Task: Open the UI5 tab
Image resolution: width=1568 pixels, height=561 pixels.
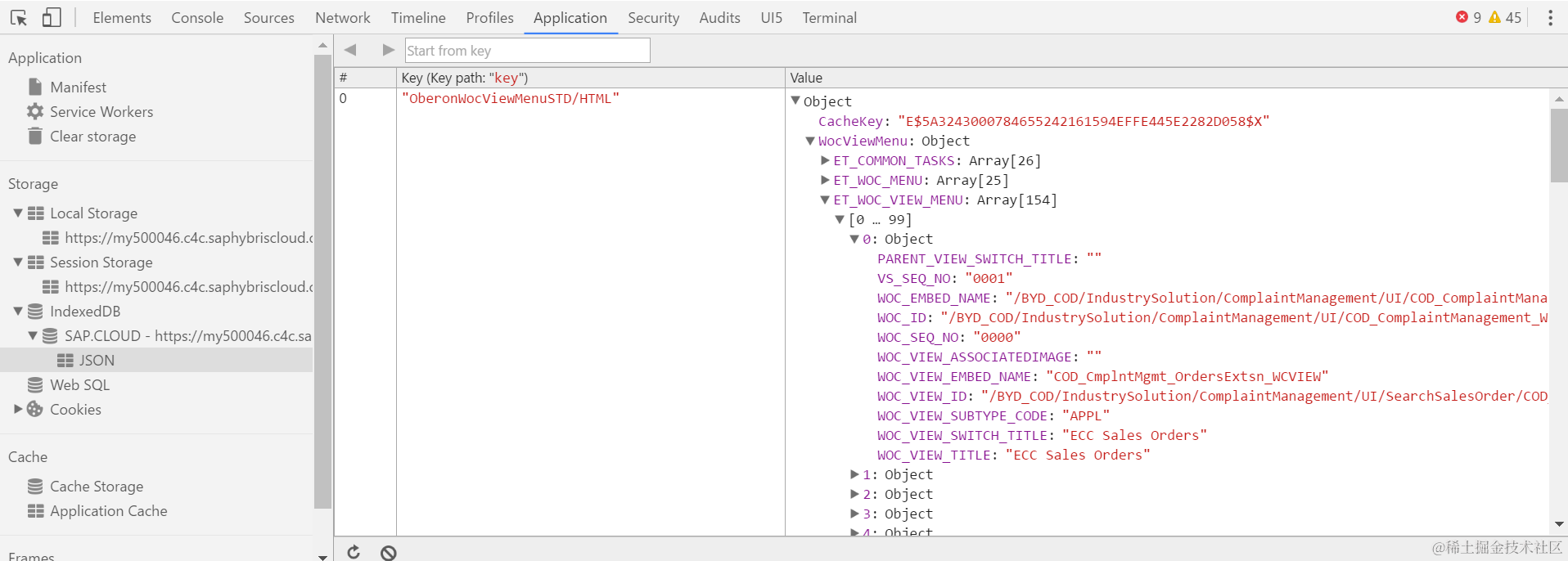Action: (772, 17)
